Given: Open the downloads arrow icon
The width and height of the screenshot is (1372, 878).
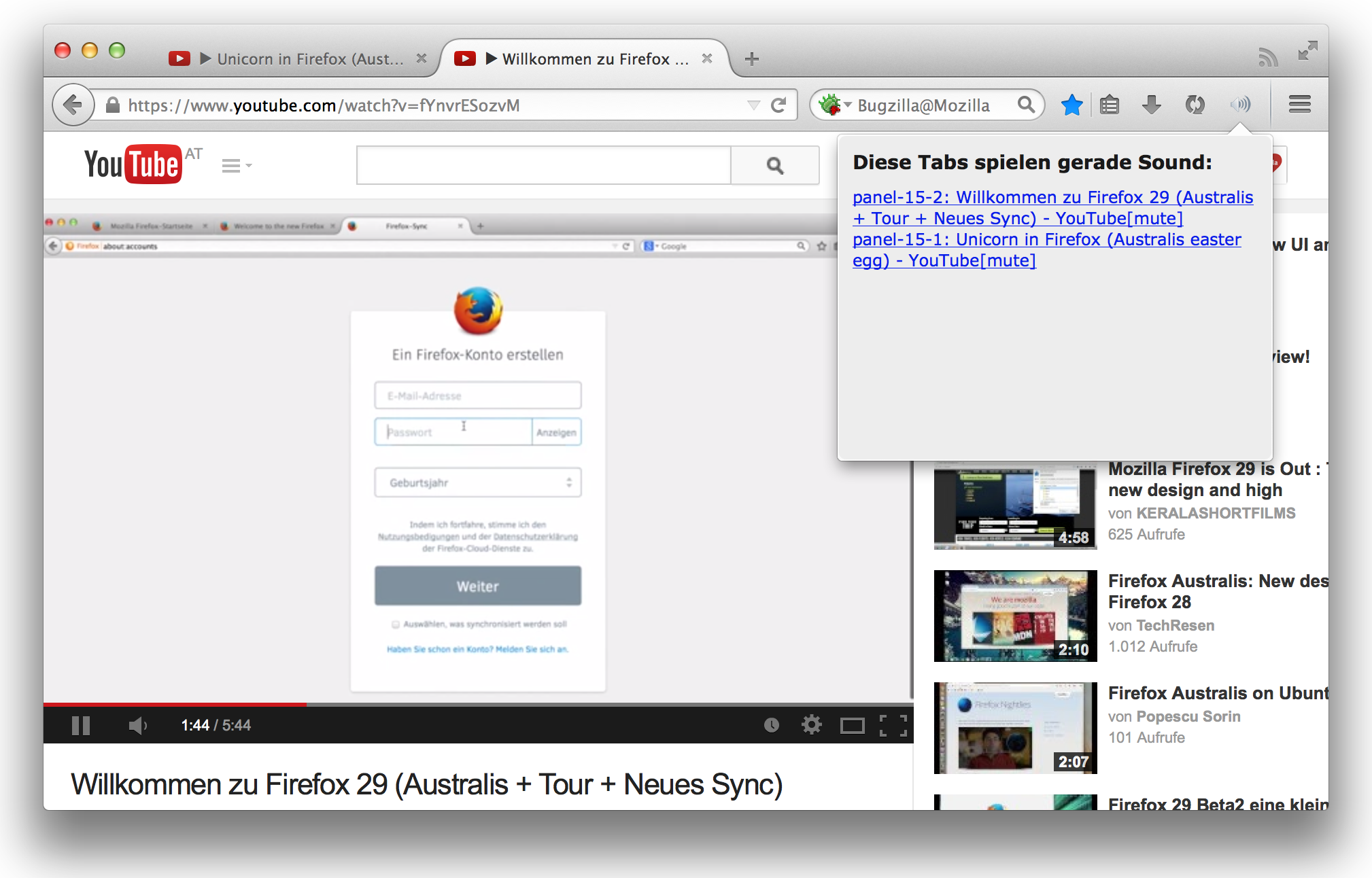Looking at the screenshot, I should (x=1151, y=105).
